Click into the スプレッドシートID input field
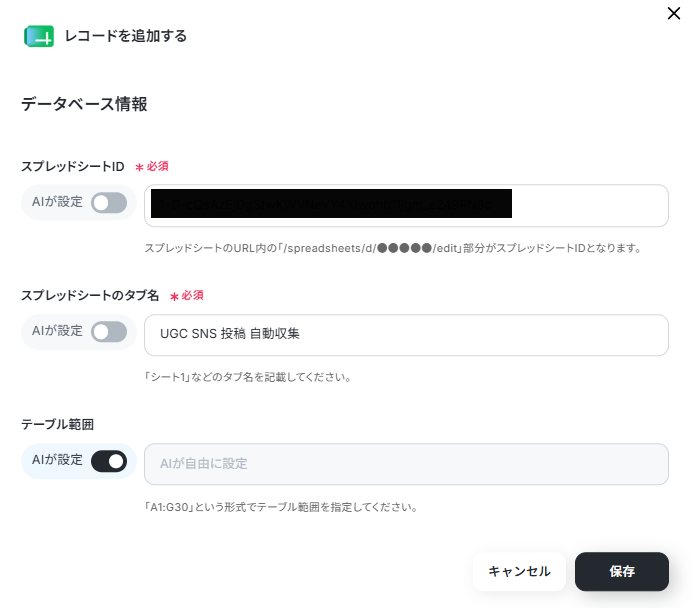 pos(406,206)
